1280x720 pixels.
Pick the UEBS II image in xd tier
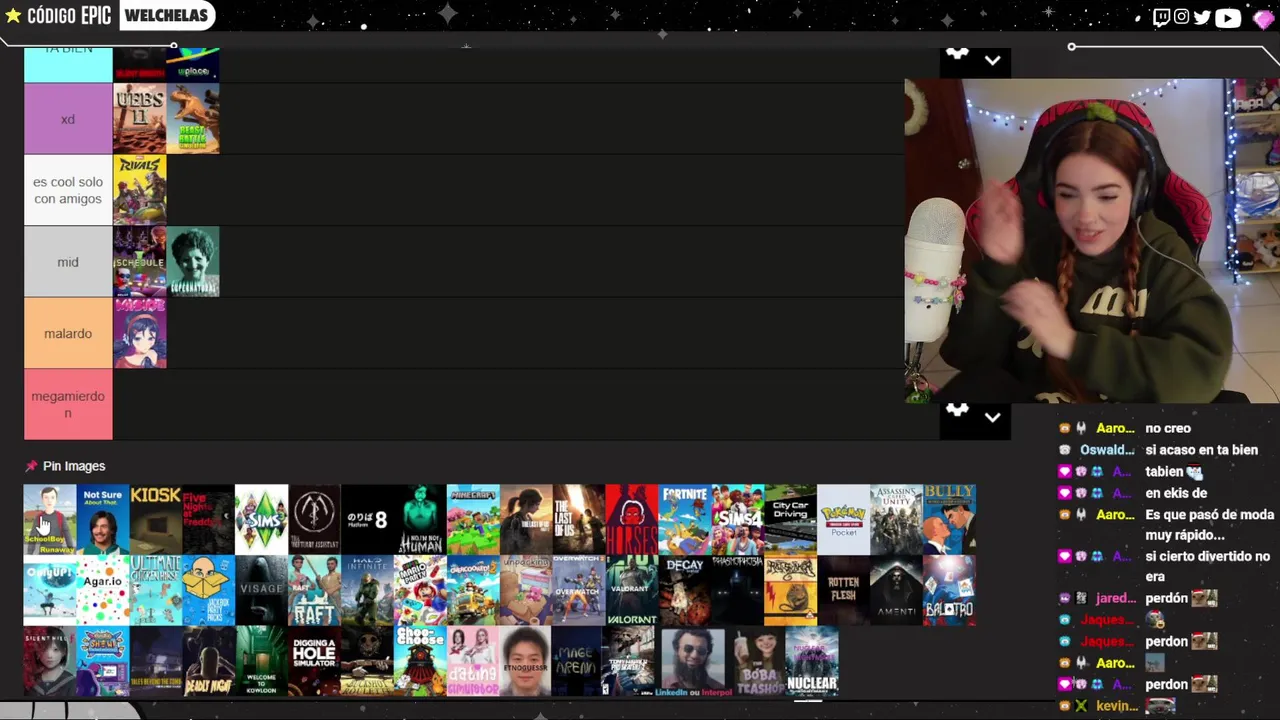coord(140,119)
